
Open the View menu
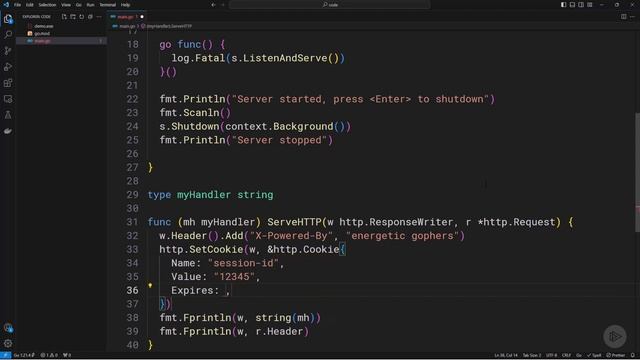tap(66, 5)
